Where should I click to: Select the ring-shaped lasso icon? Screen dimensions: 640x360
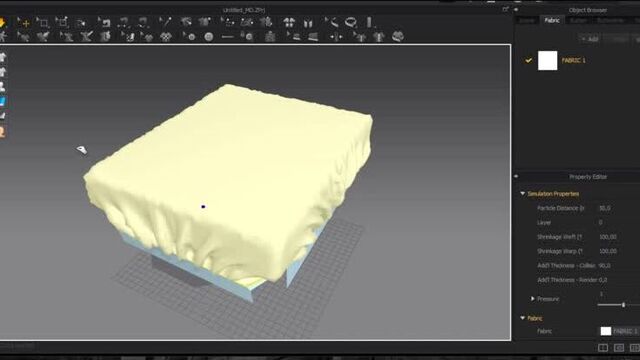point(351,22)
